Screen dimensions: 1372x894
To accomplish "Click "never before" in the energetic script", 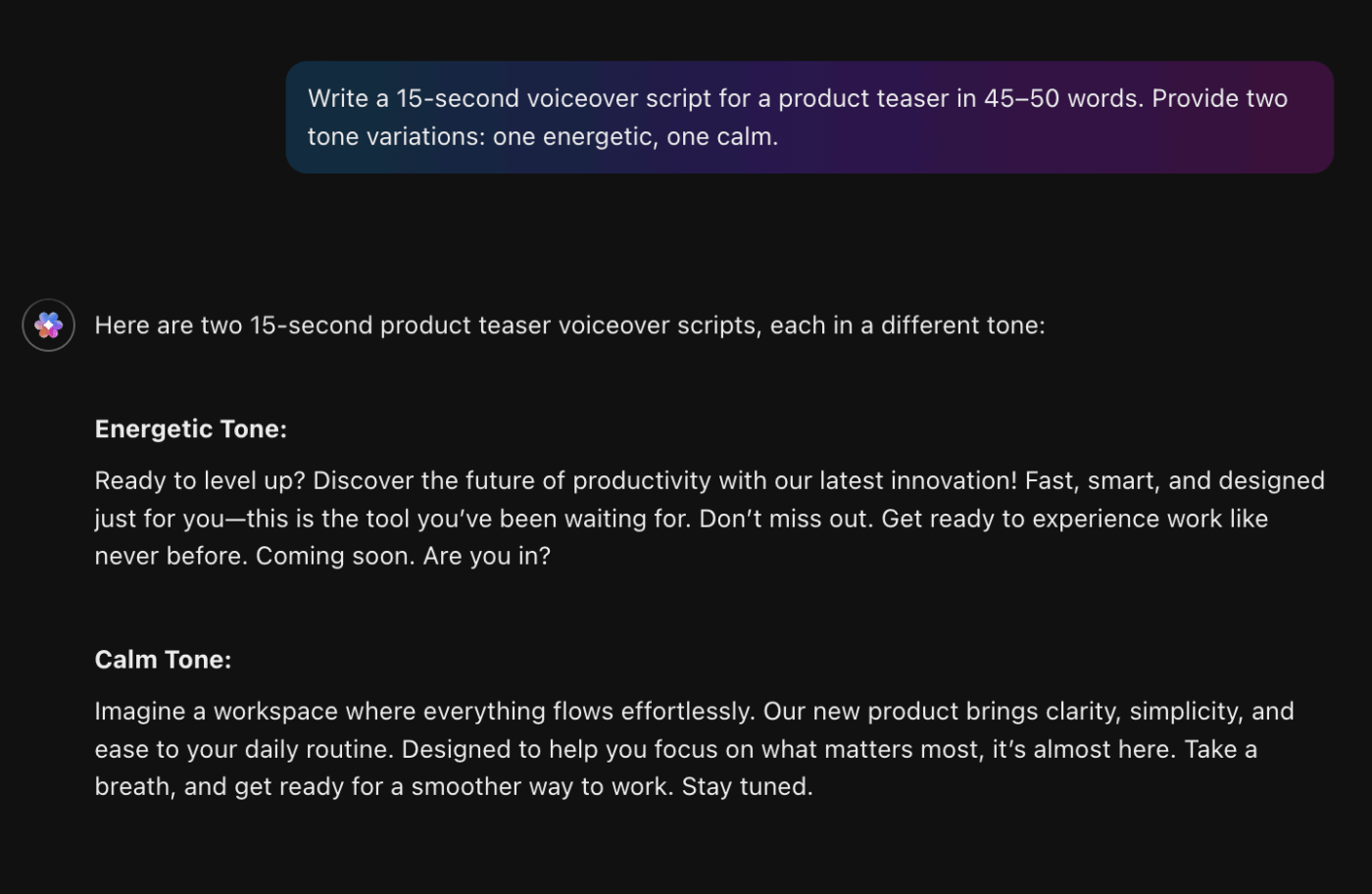I will [x=171, y=556].
